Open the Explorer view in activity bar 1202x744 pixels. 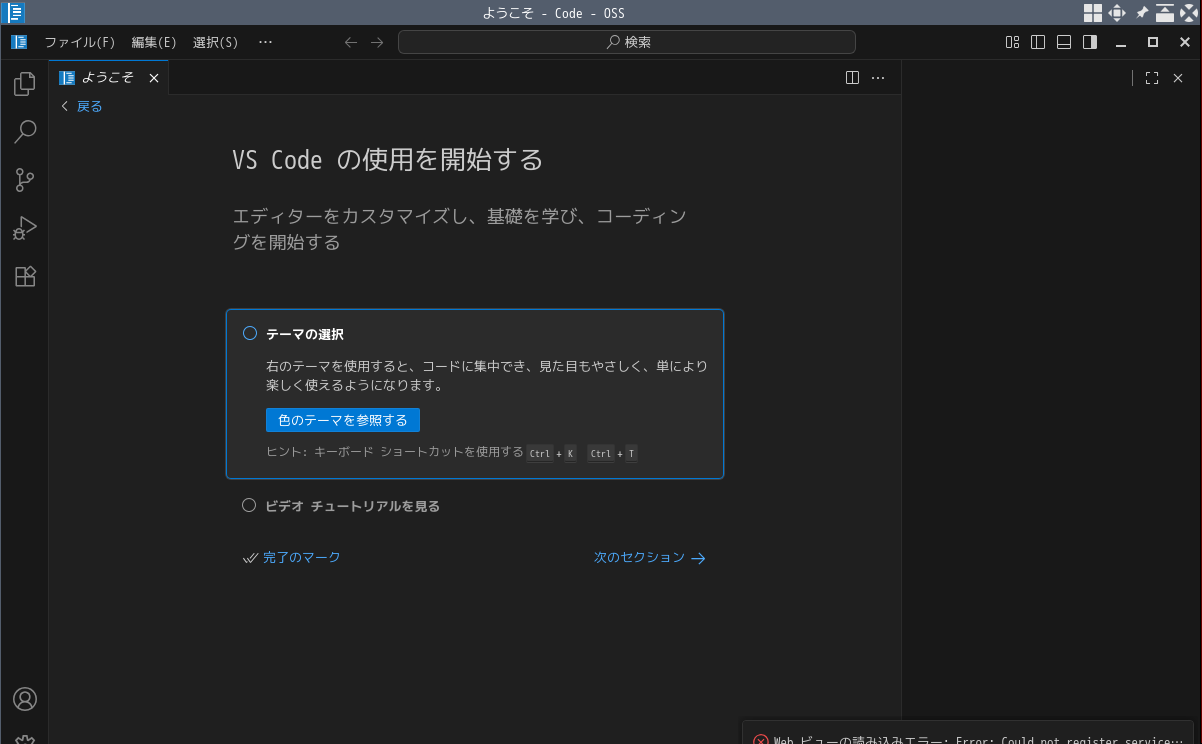point(24,84)
